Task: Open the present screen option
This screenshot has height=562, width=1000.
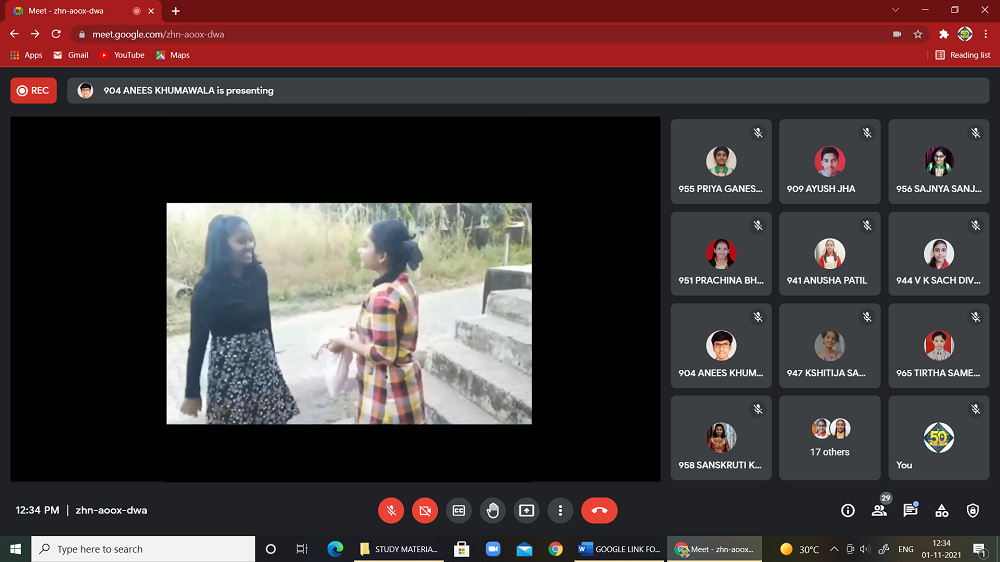Action: (526, 510)
